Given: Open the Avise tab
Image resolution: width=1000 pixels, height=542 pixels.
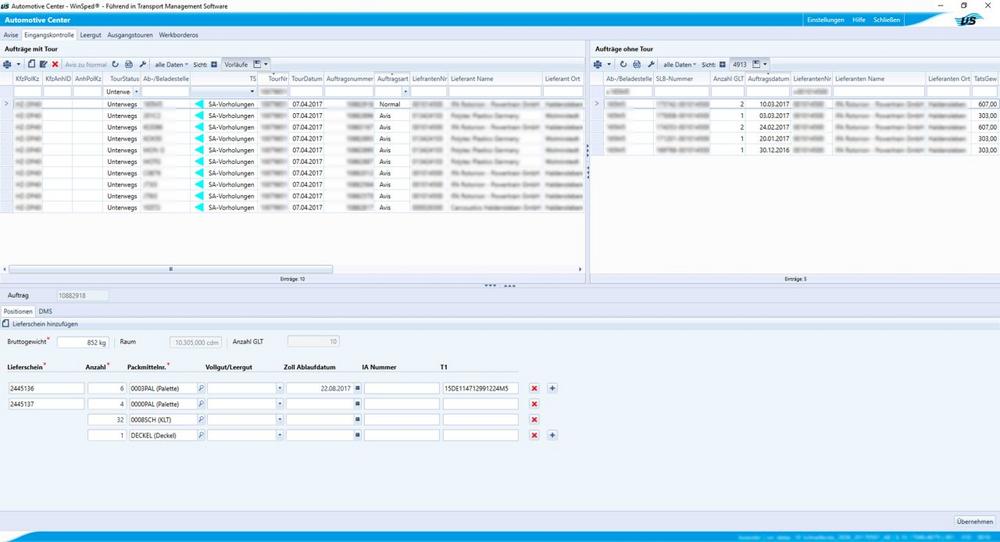Looking at the screenshot, I should click(11, 35).
